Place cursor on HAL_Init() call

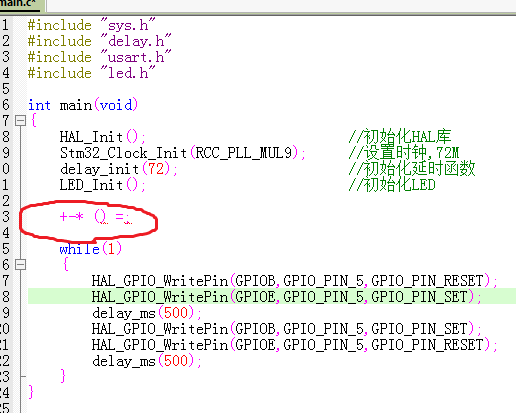(x=103, y=137)
